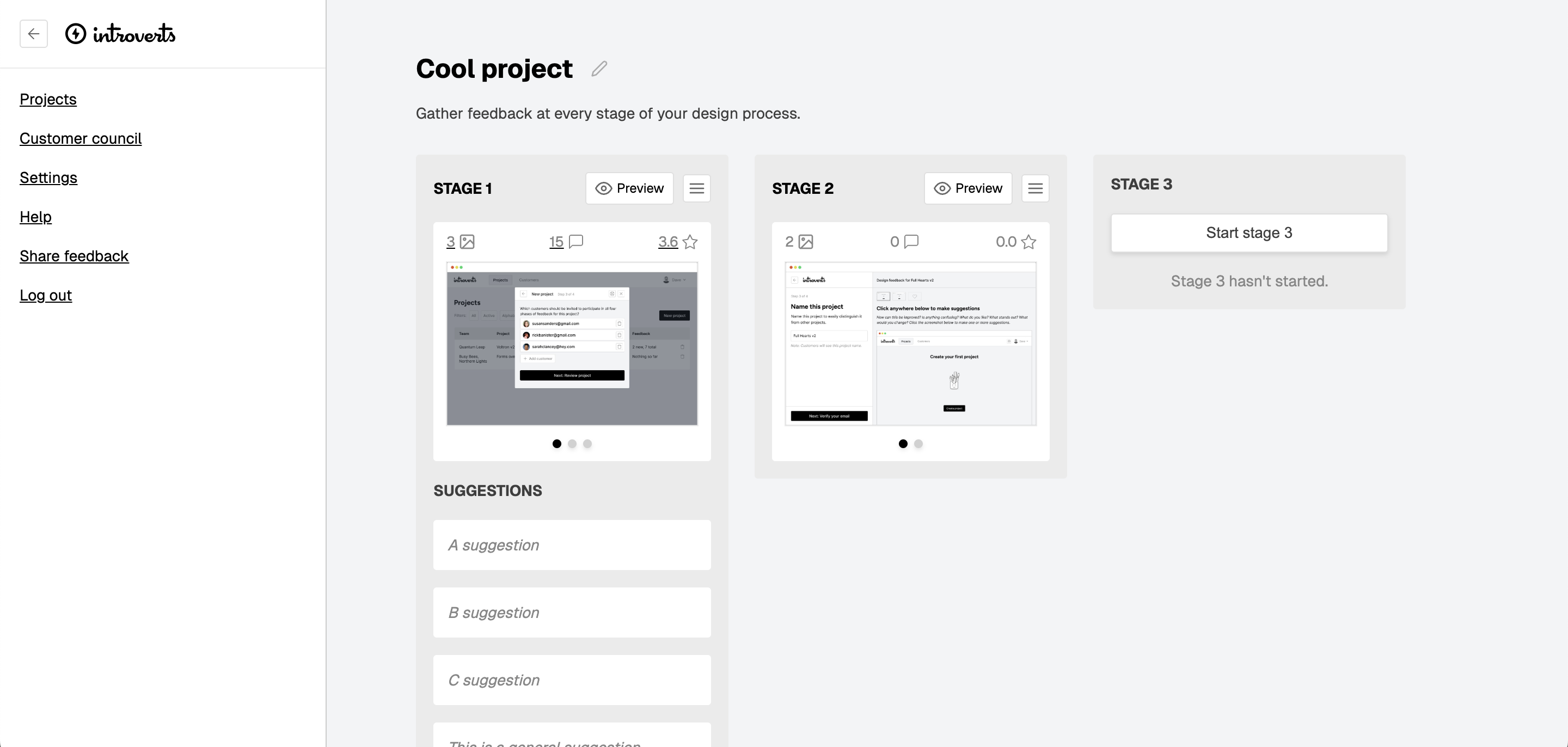The image size is (1568, 747).
Task: Go to Settings in the sidebar
Action: [x=48, y=178]
